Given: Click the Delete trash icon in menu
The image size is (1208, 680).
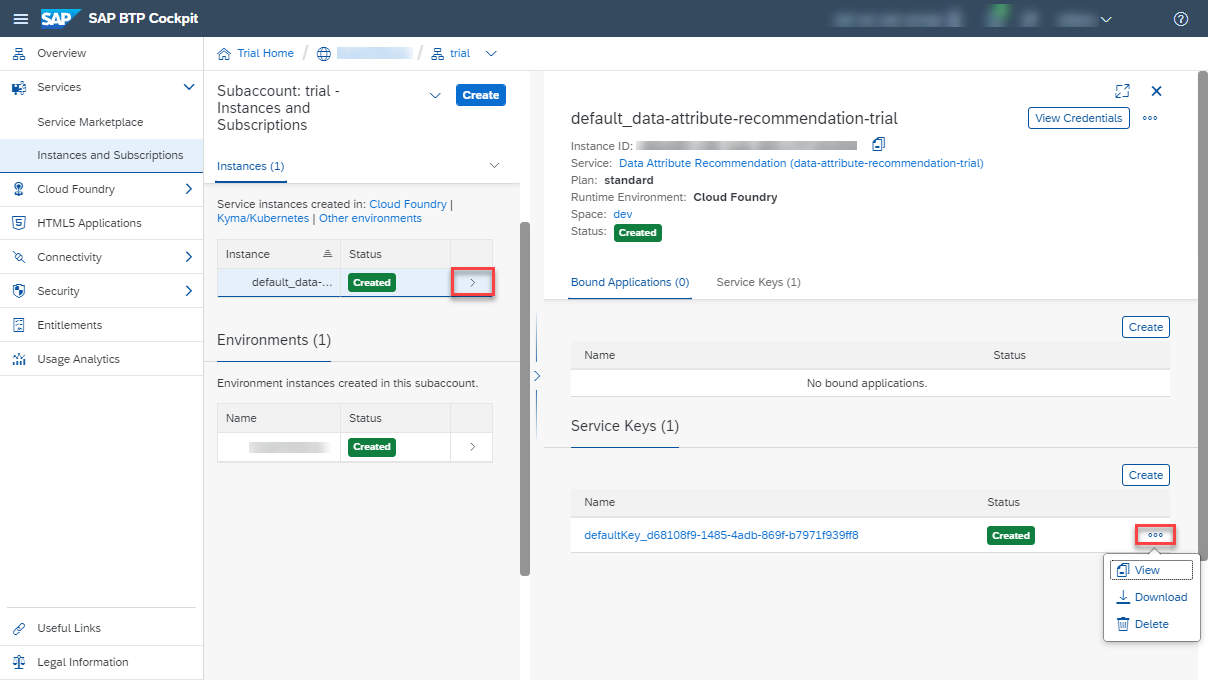Looking at the screenshot, I should 1123,624.
